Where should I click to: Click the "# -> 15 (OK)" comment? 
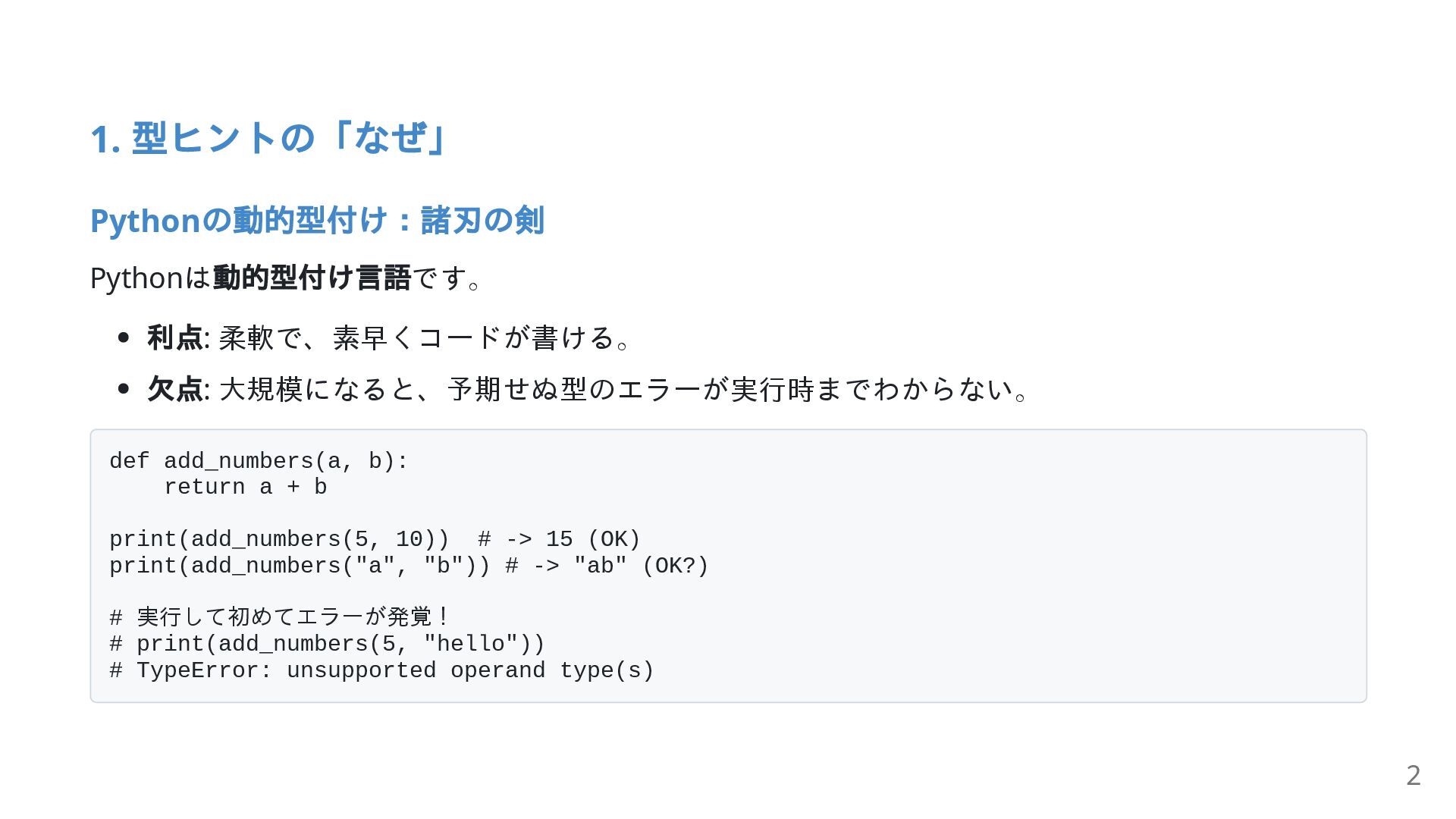pos(559,539)
